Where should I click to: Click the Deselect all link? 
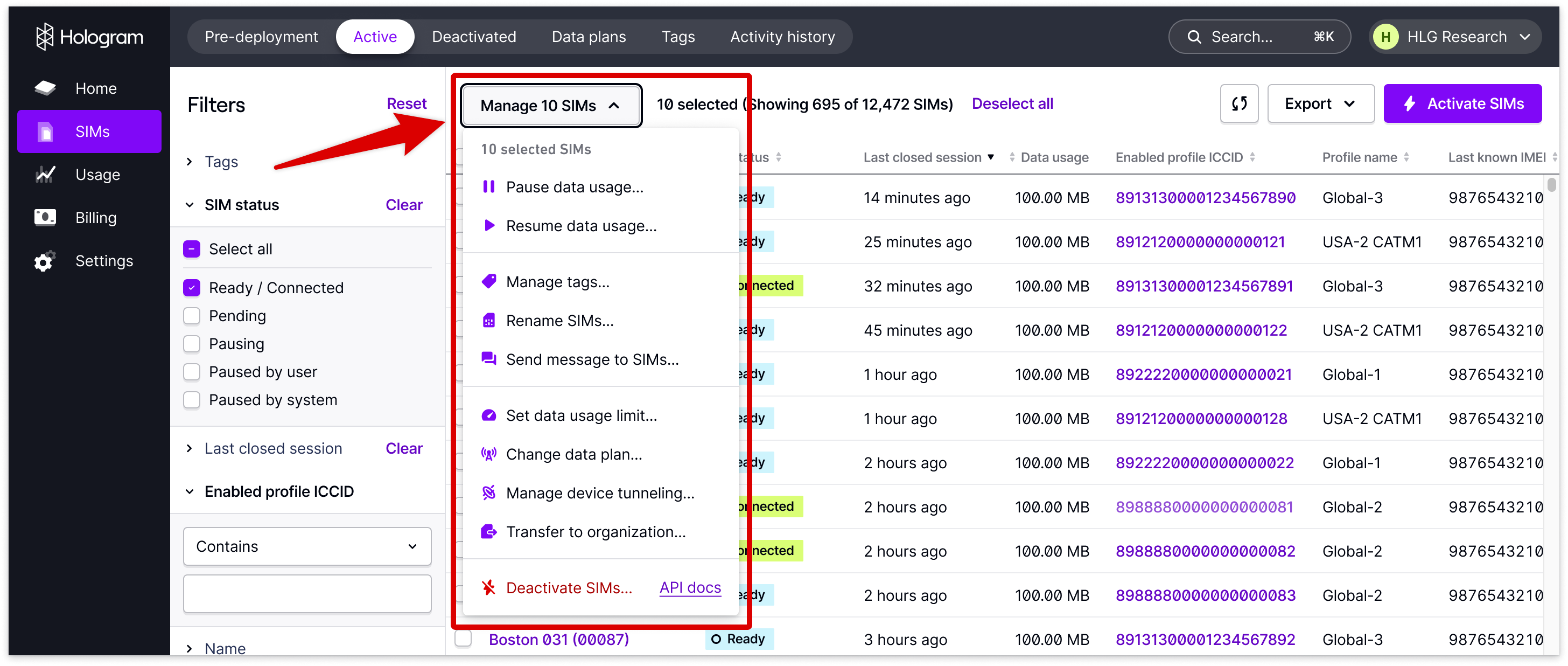[x=1012, y=103]
